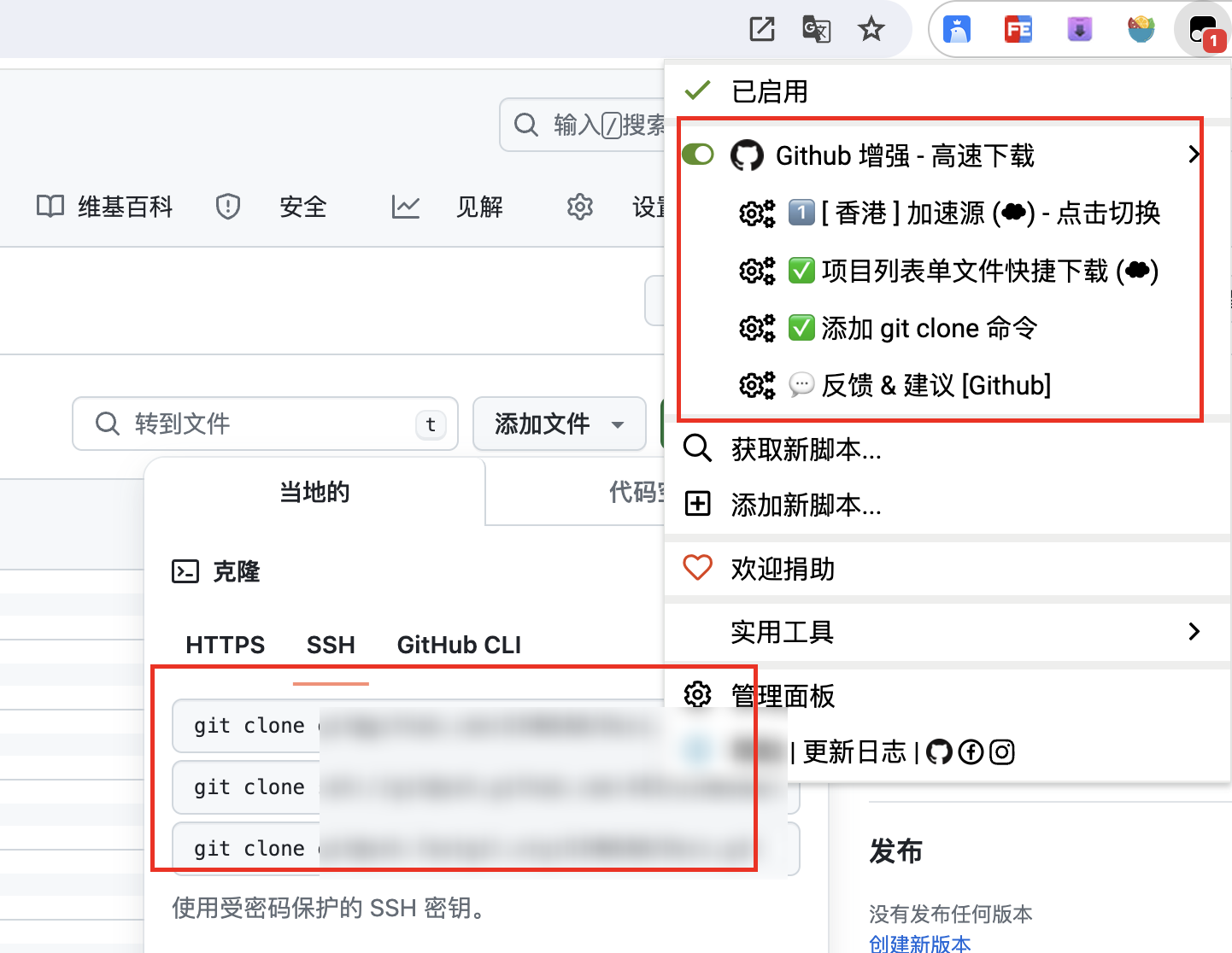Click 没有发布任何版本 text
This screenshot has height=953, width=1232.
[x=951, y=914]
